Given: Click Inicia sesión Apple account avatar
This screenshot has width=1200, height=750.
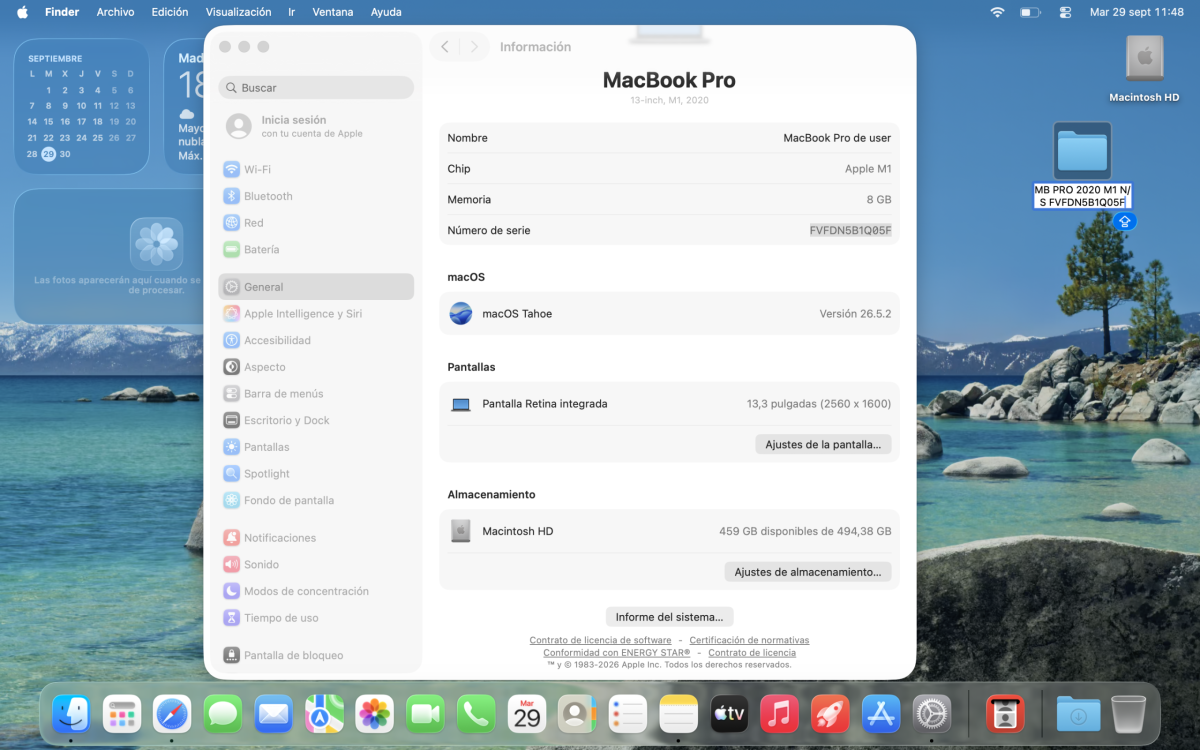Looking at the screenshot, I should pyautogui.click(x=238, y=126).
